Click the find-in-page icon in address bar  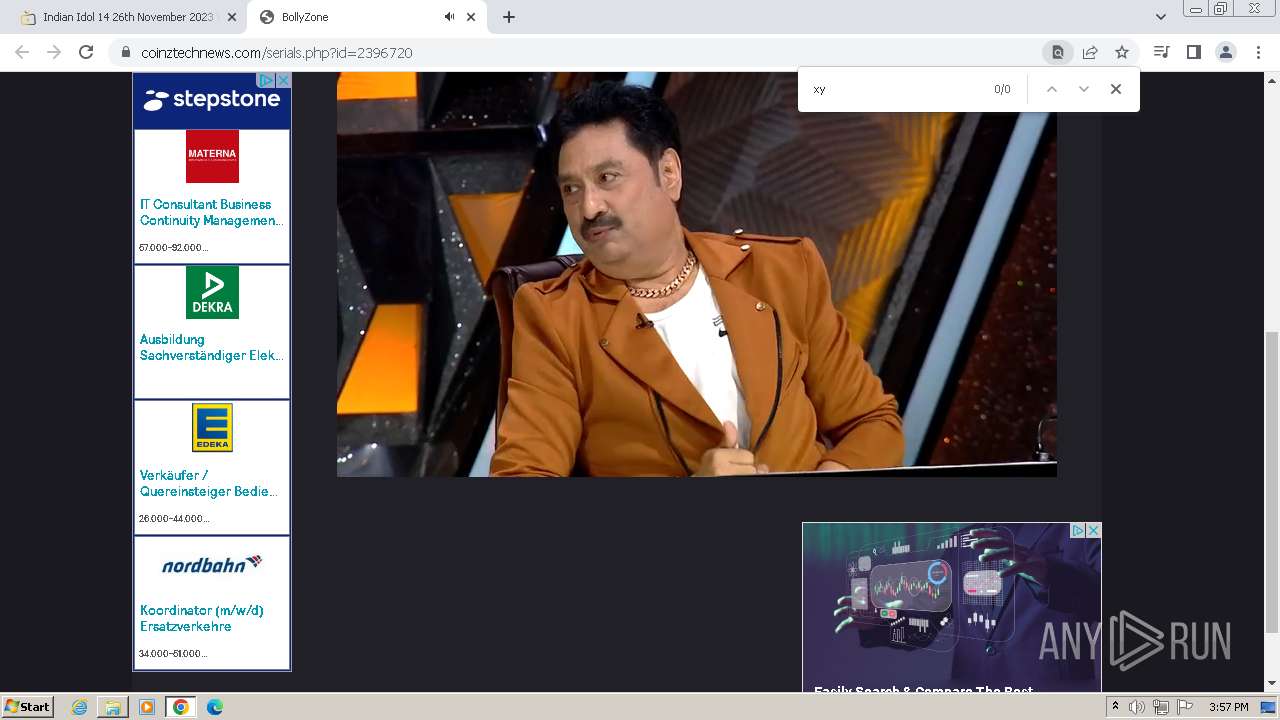1057,53
